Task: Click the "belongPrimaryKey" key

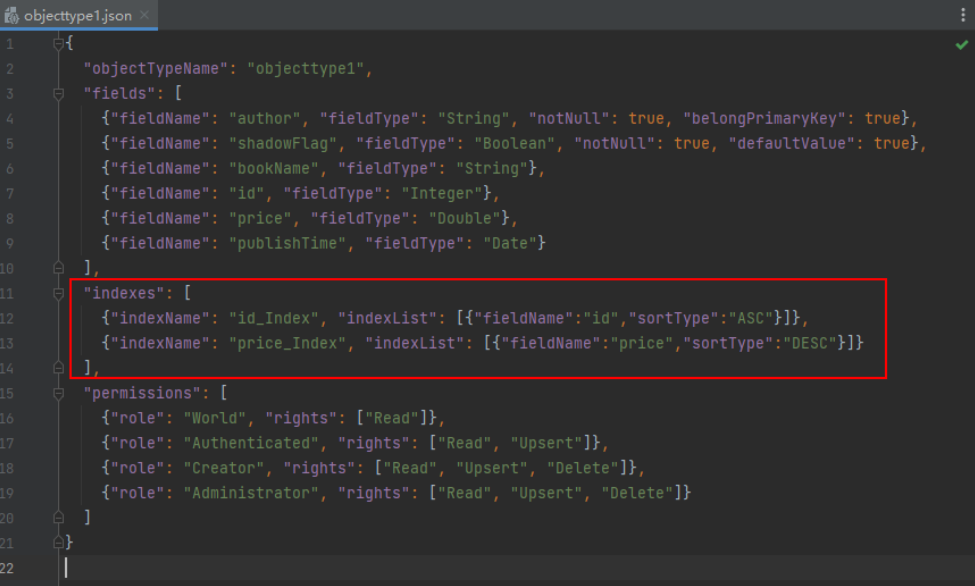Action: pyautogui.click(x=764, y=118)
